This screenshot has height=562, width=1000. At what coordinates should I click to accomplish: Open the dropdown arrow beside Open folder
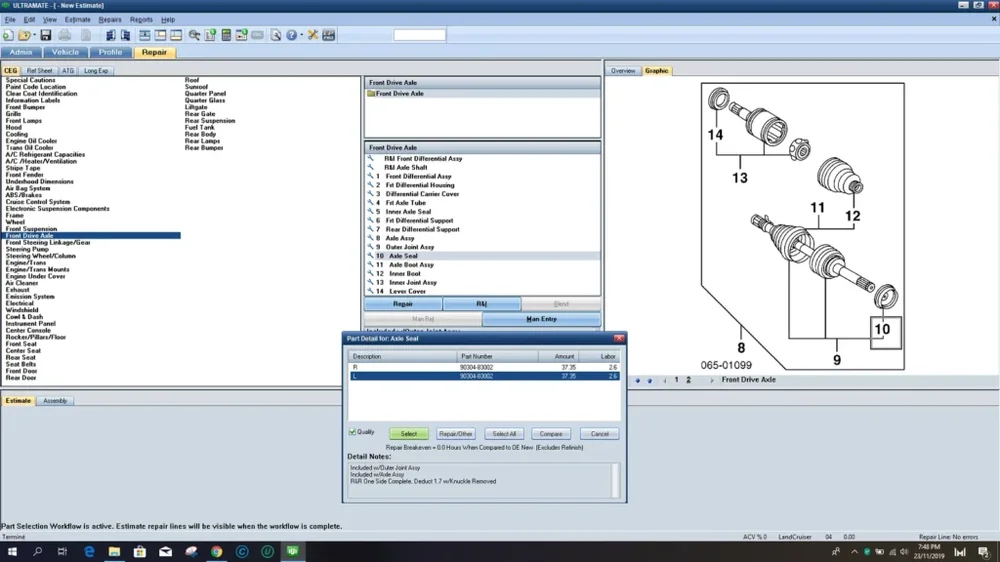pyautogui.click(x=34, y=35)
